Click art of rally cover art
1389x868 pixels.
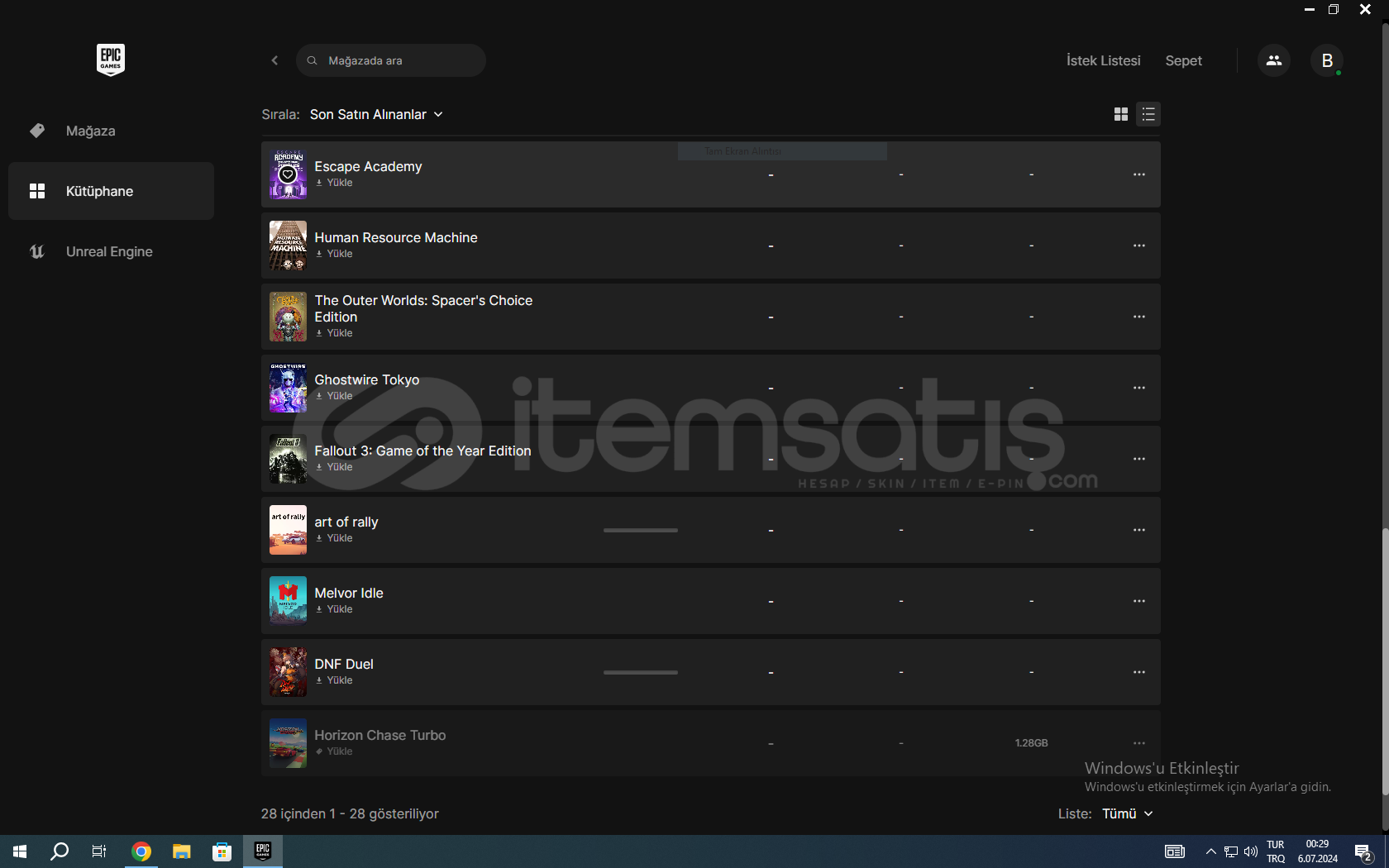click(288, 530)
